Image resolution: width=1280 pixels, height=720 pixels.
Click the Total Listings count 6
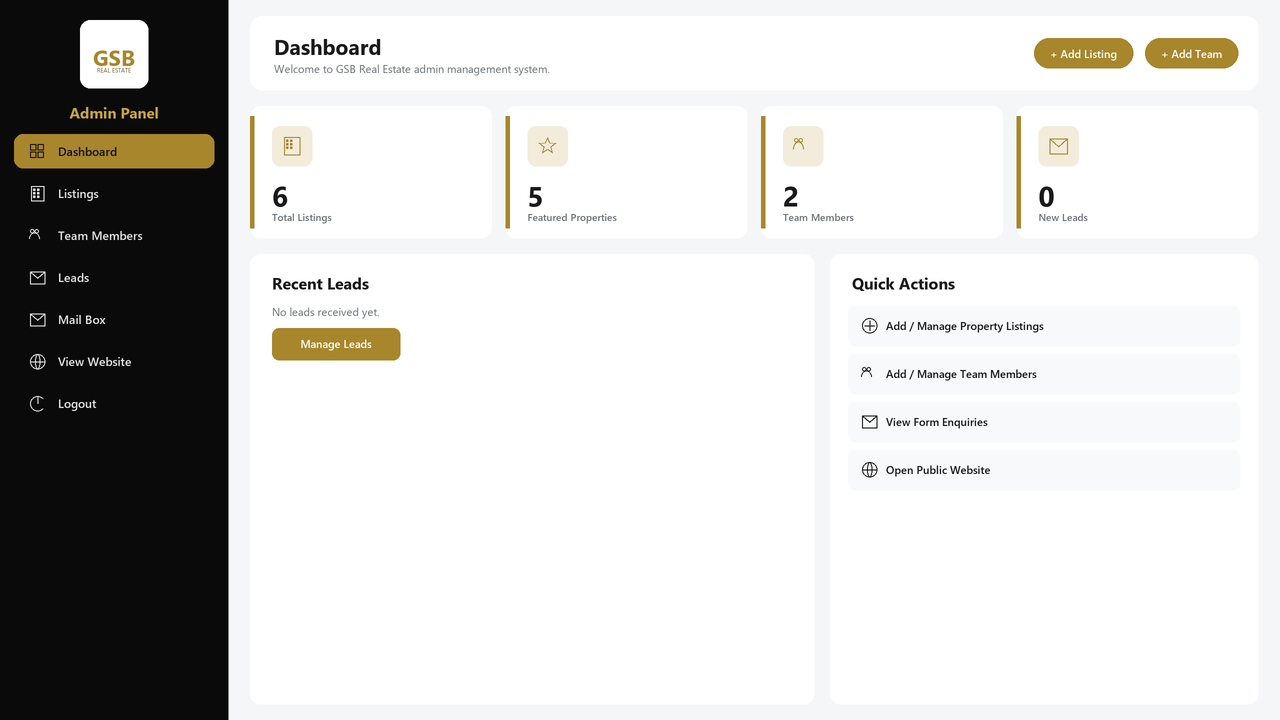pos(280,197)
